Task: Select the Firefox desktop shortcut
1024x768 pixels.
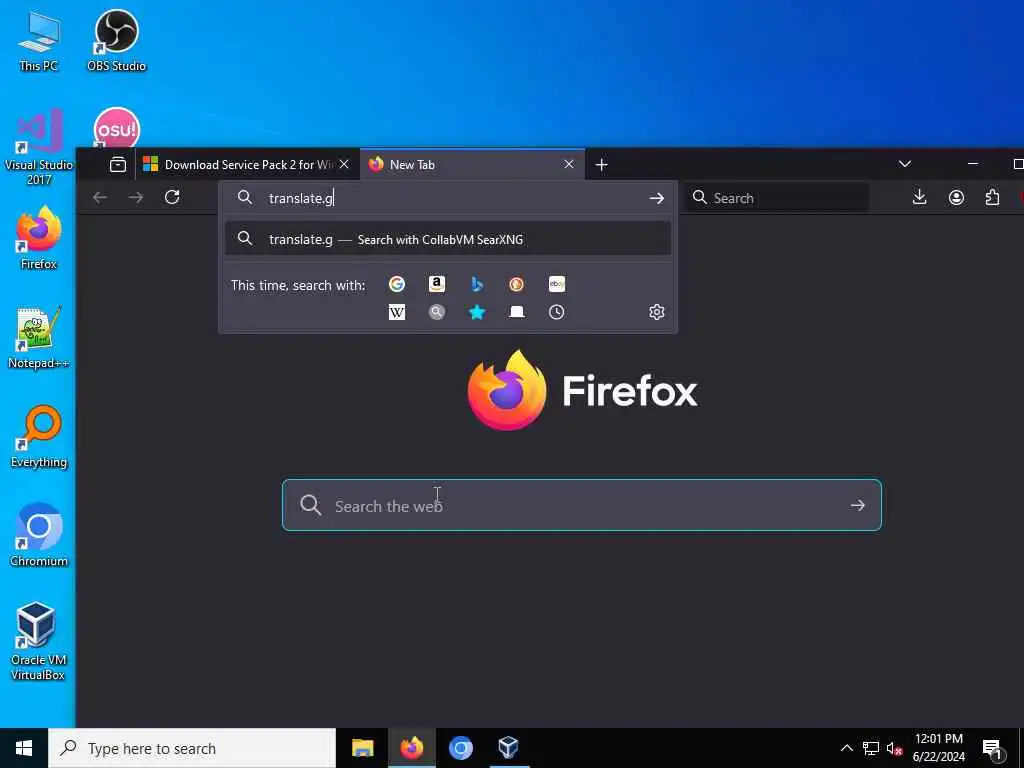Action: point(39,238)
